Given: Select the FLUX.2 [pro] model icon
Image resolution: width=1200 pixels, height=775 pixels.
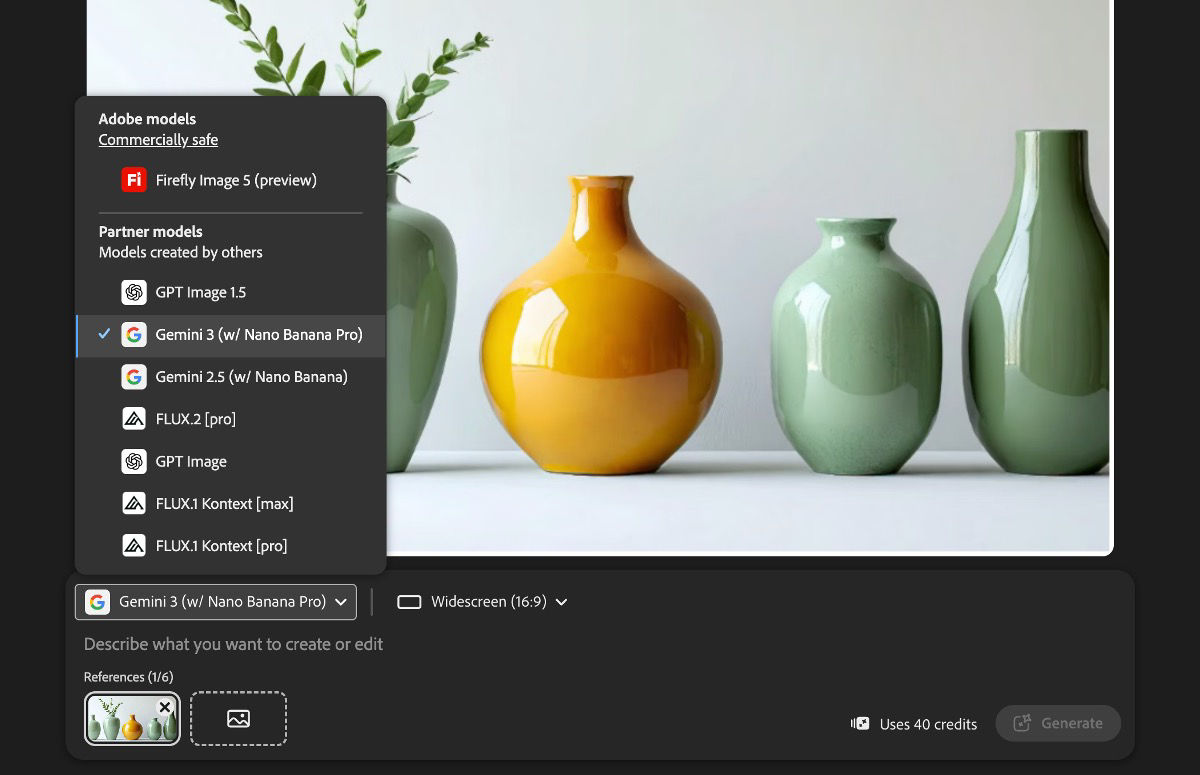Looking at the screenshot, I should coord(134,419).
